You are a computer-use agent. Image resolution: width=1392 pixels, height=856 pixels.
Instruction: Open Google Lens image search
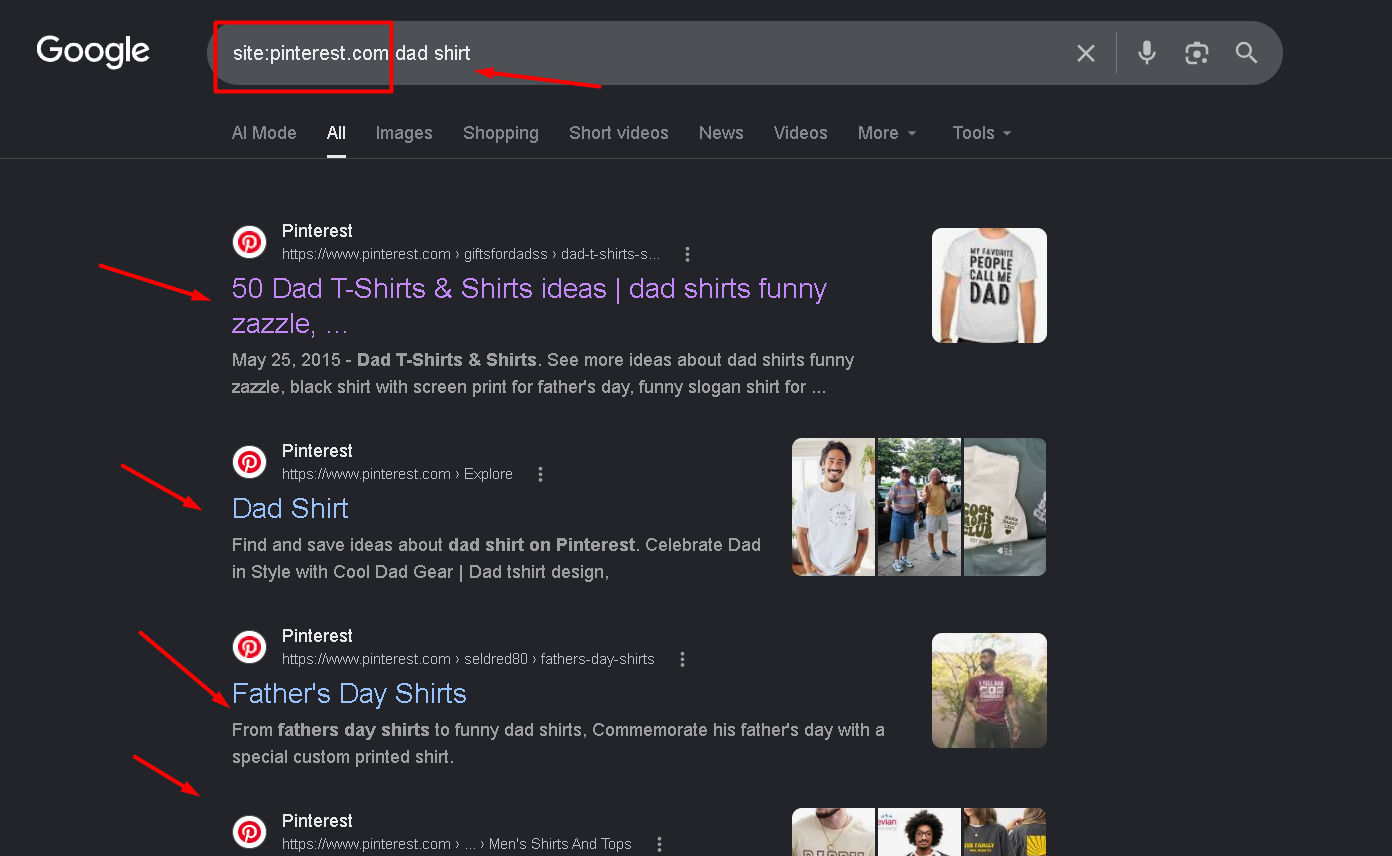(1197, 53)
